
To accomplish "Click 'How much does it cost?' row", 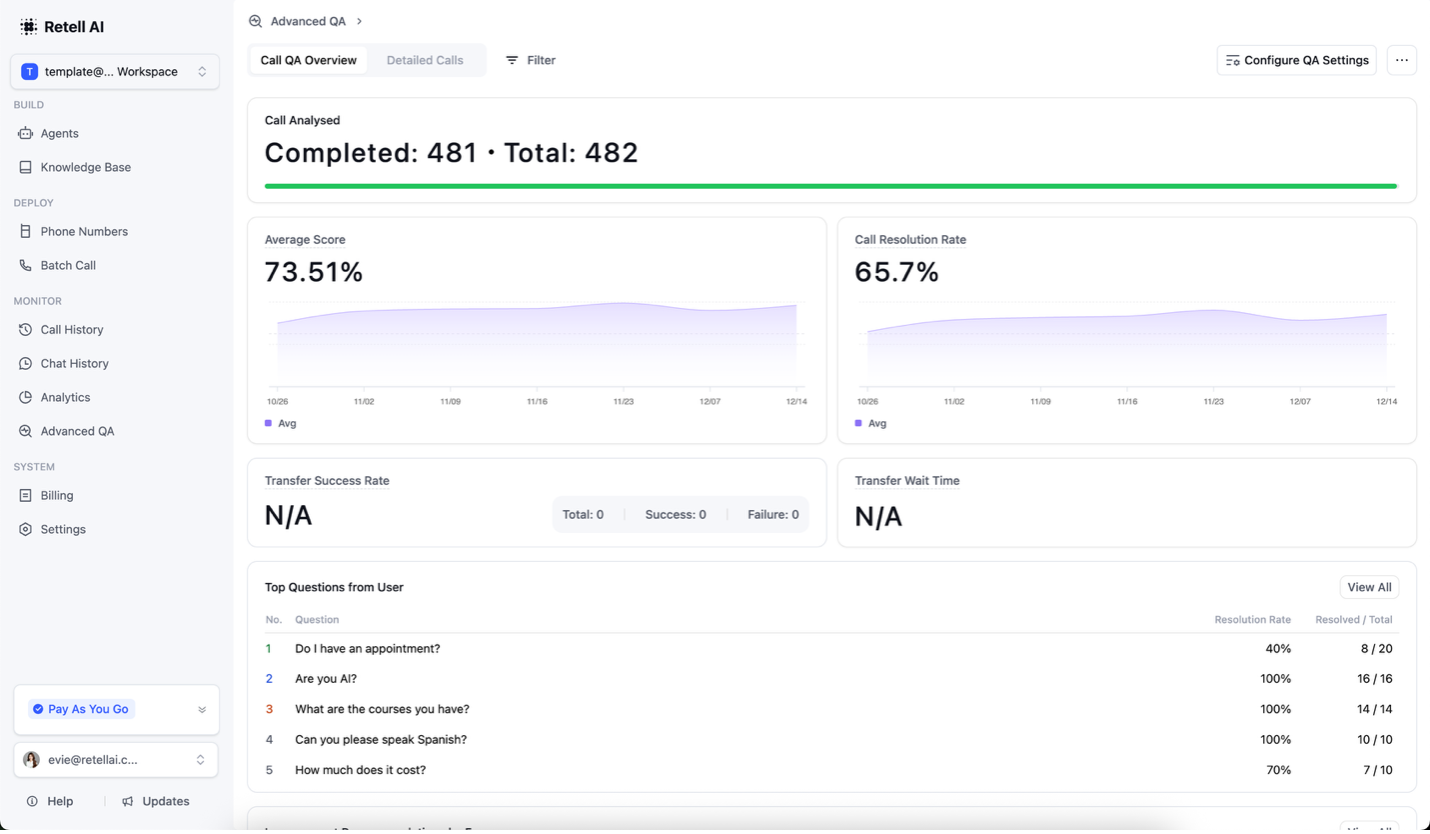I will point(832,770).
